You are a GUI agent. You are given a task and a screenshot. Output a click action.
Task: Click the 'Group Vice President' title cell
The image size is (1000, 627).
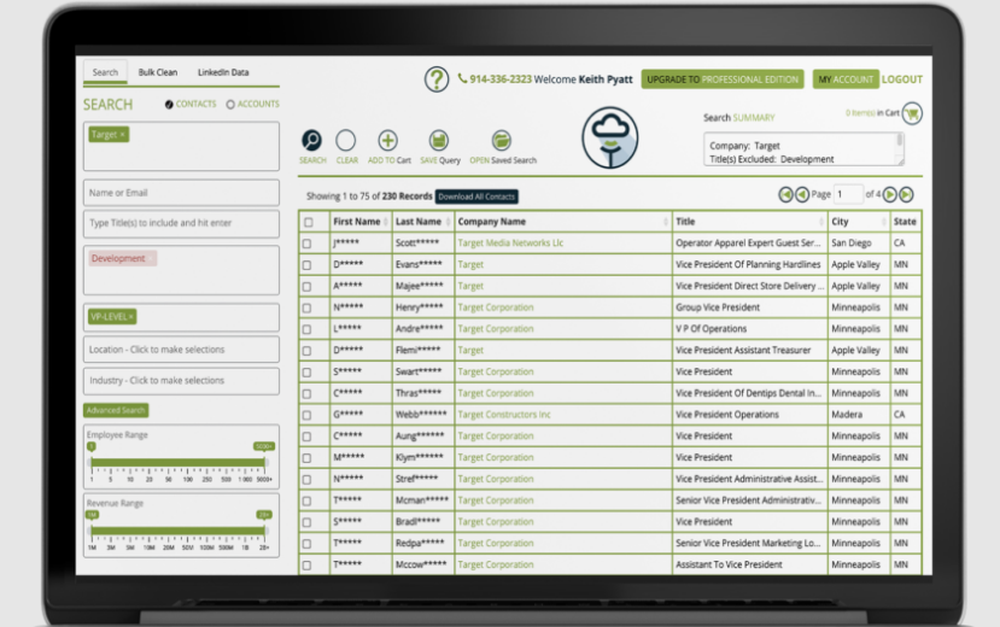tap(750, 307)
